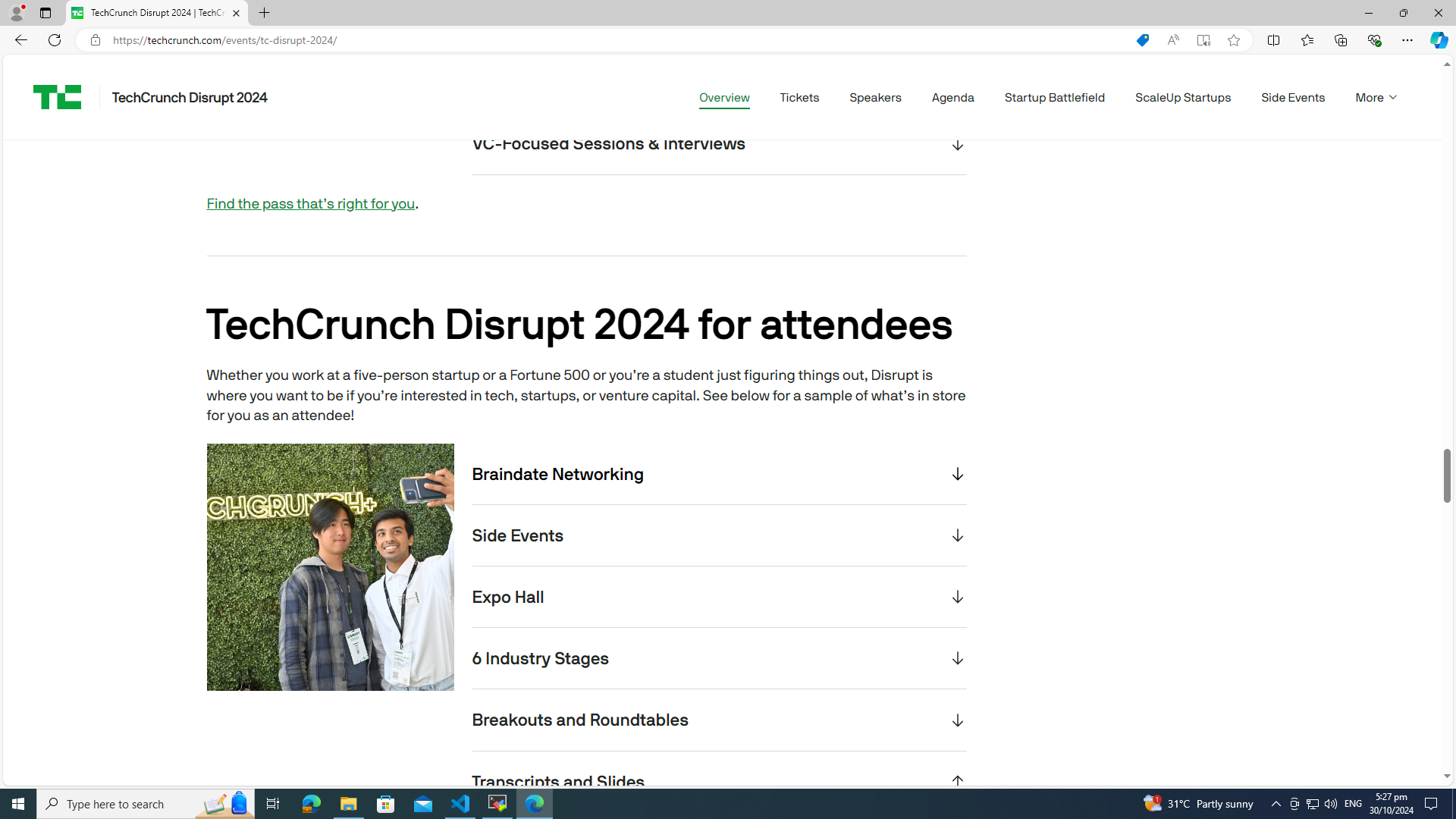Screen dimensions: 1456x819
Task: Open the shopping tag icon in address bar
Action: pos(1142,40)
